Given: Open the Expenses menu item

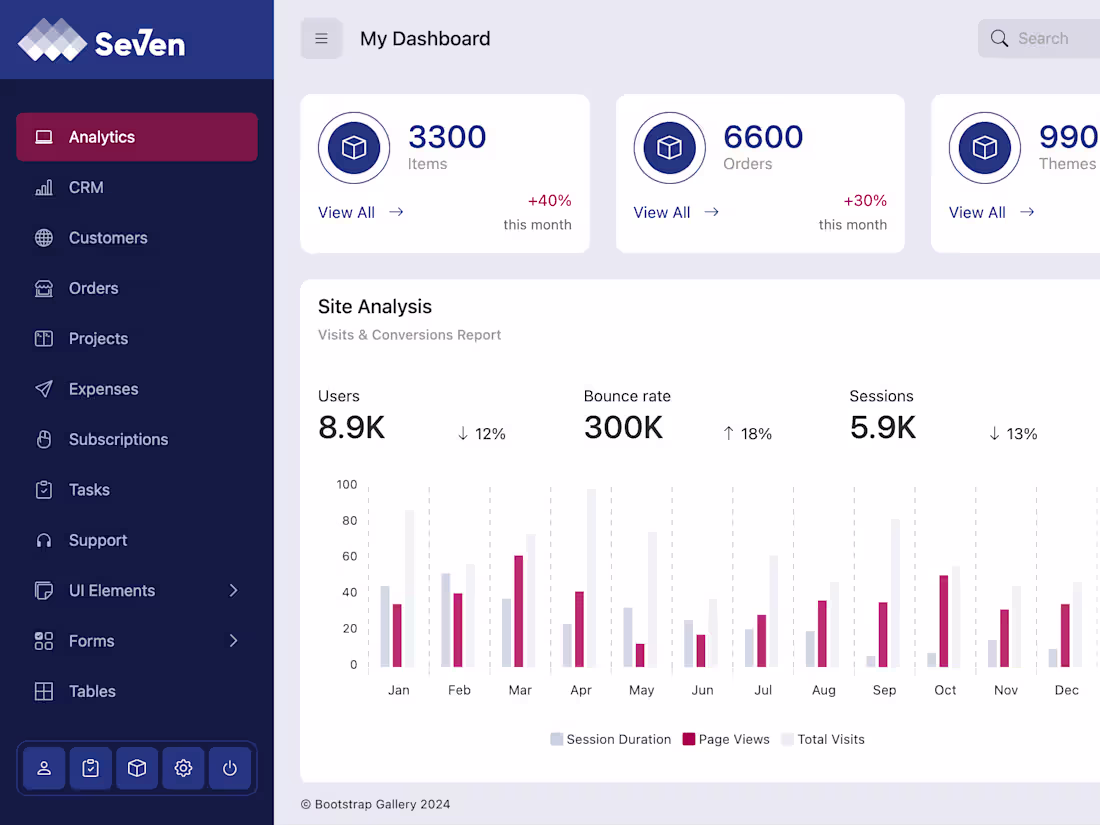Looking at the screenshot, I should coord(137,389).
